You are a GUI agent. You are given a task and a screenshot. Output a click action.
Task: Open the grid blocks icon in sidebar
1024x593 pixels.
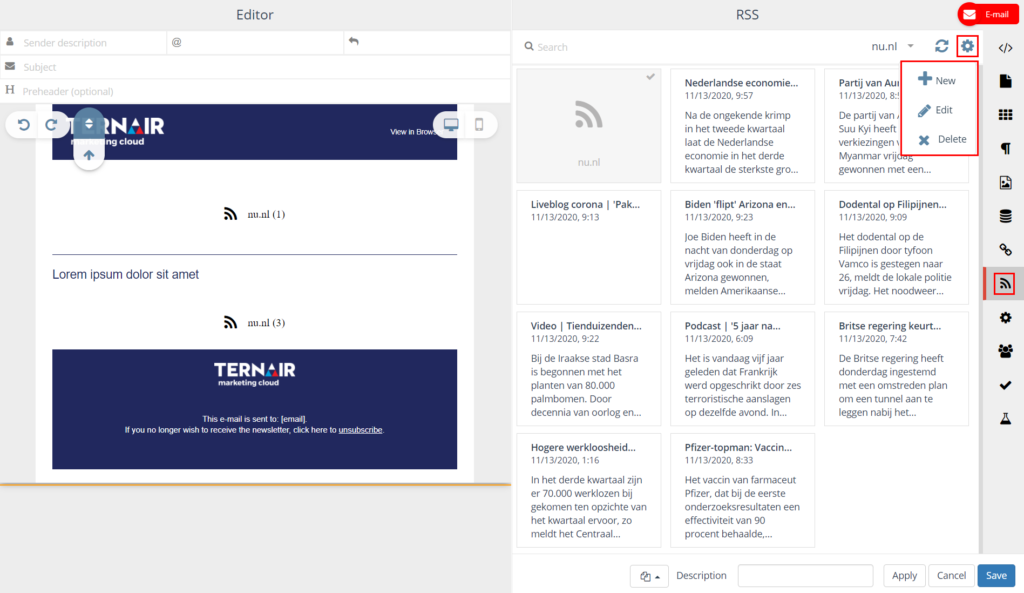pos(1005,114)
